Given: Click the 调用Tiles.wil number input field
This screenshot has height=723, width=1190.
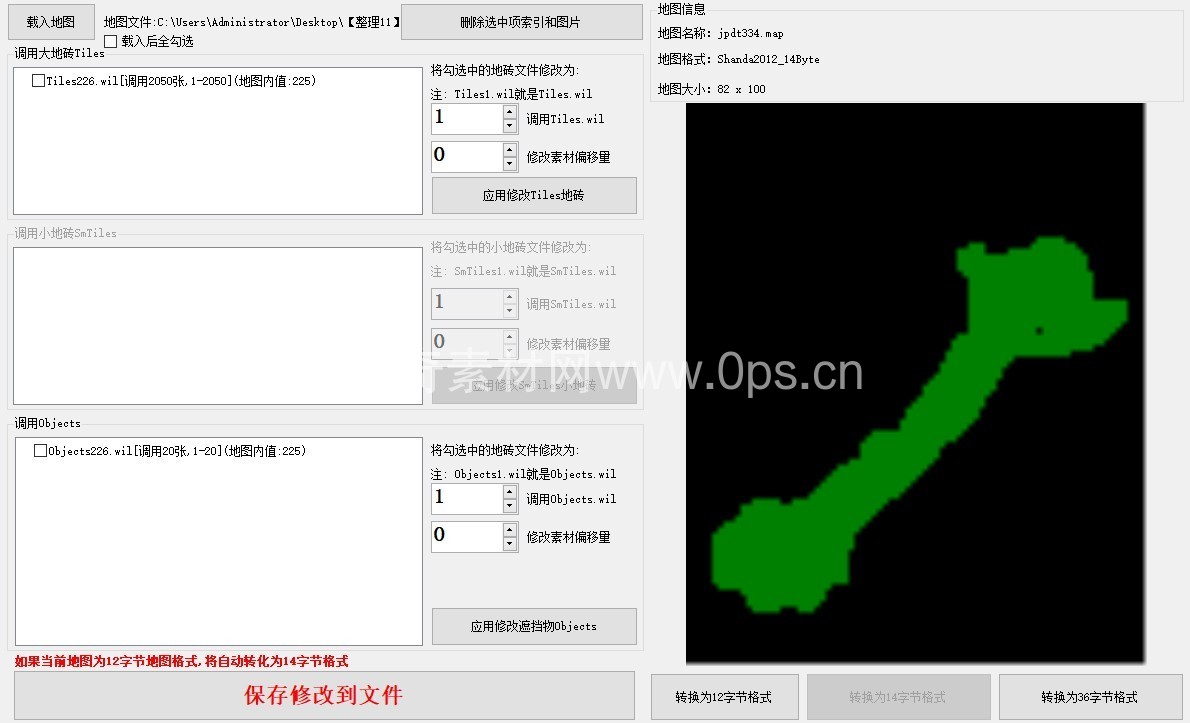Looking at the screenshot, I should click(x=466, y=119).
